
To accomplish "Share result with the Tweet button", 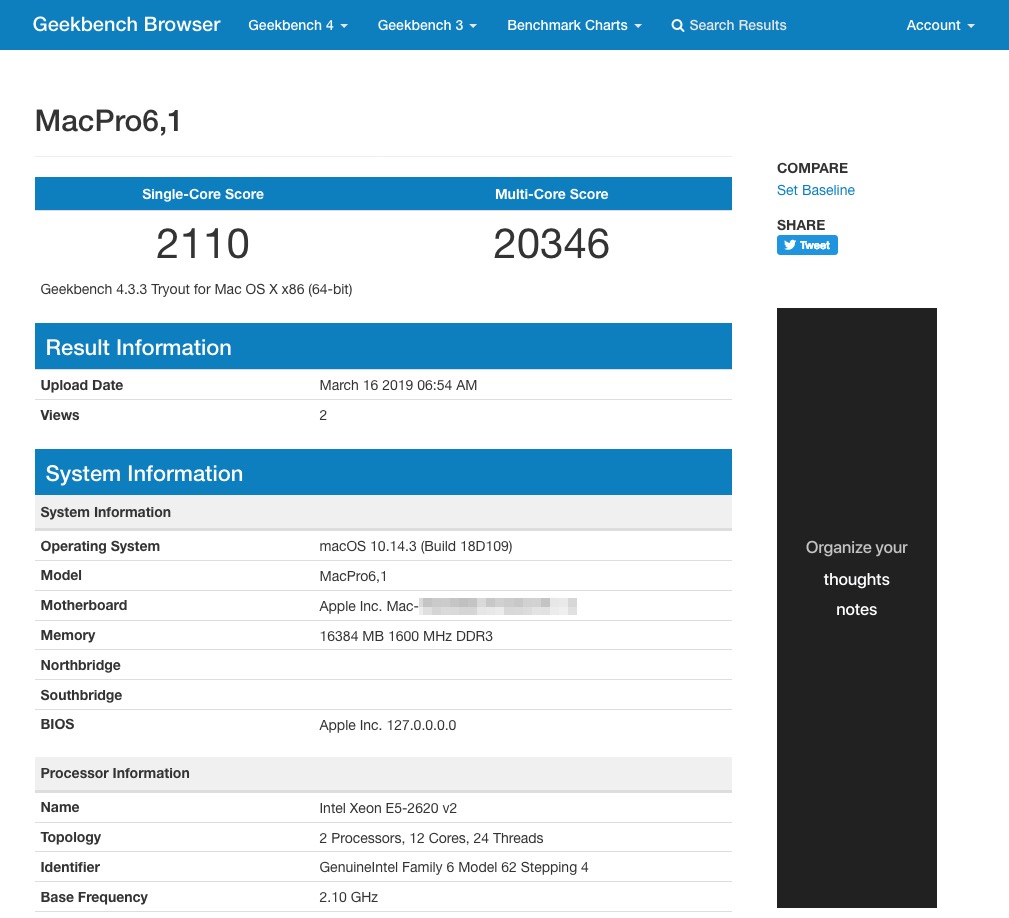I will (x=807, y=245).
